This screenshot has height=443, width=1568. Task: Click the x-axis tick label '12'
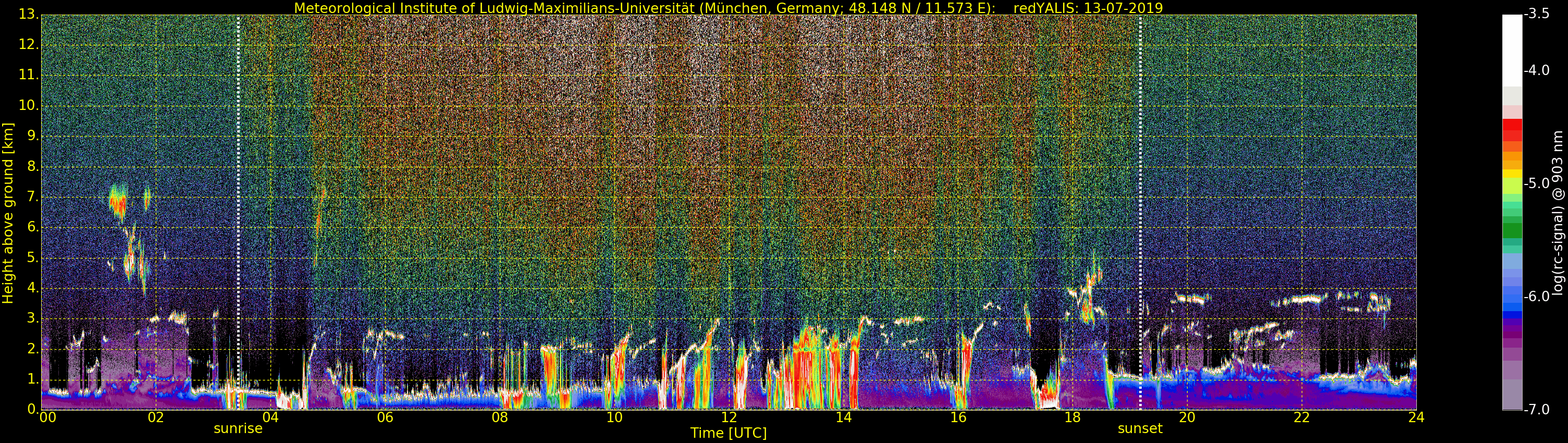(729, 417)
